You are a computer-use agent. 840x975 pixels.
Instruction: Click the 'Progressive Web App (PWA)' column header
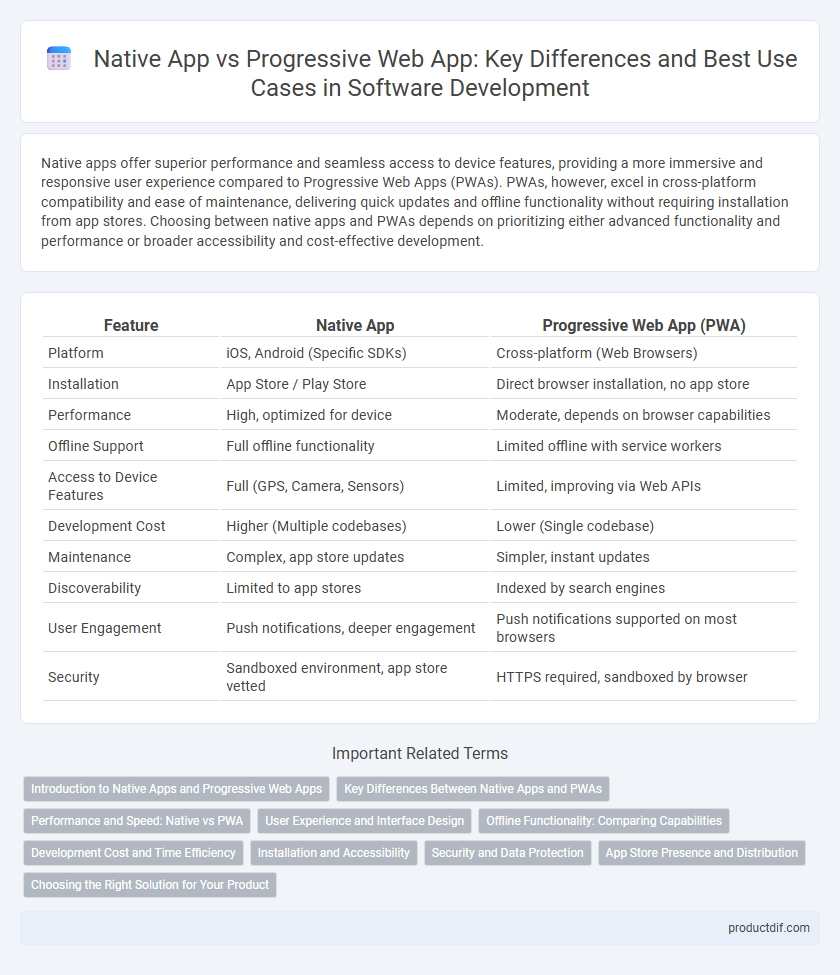tap(644, 325)
